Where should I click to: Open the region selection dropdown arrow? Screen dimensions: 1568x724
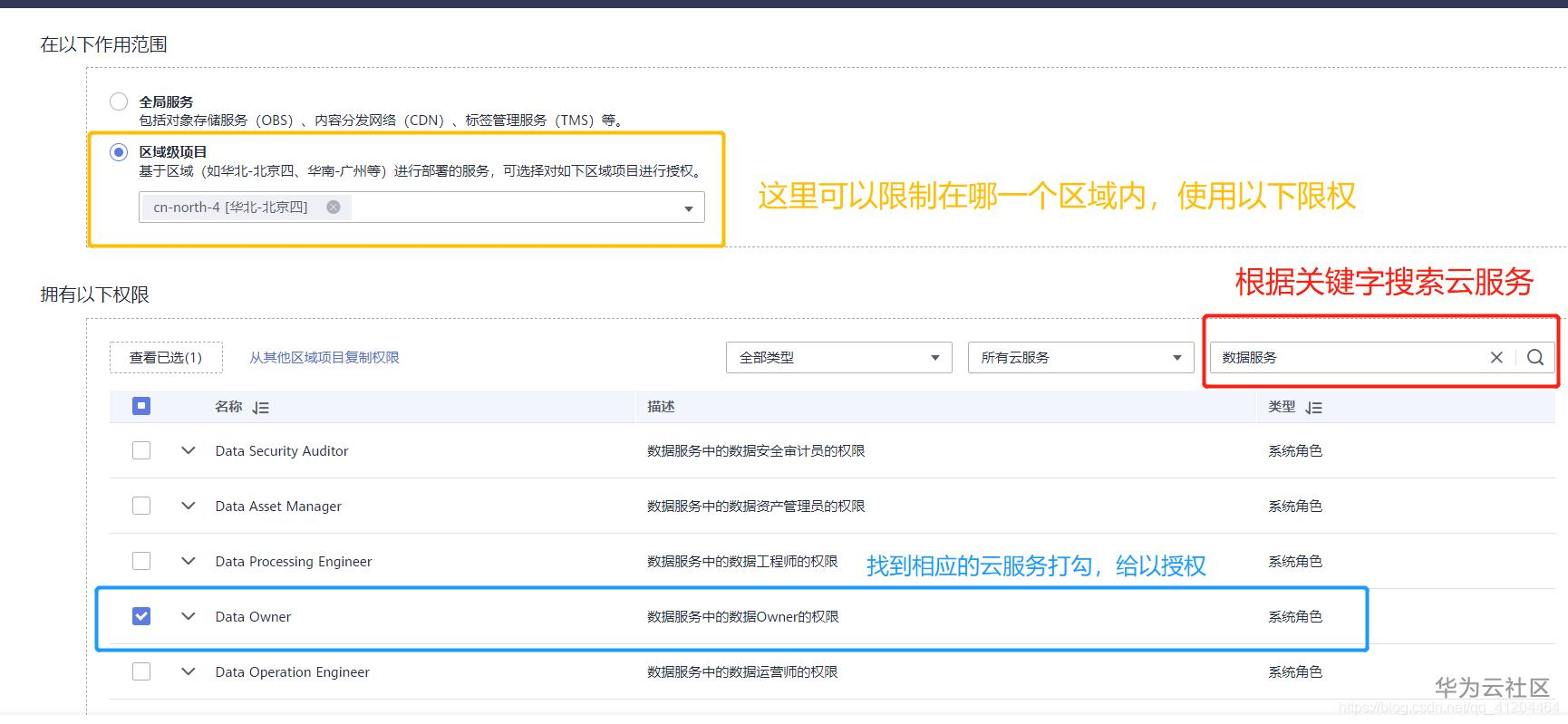pyautogui.click(x=689, y=208)
